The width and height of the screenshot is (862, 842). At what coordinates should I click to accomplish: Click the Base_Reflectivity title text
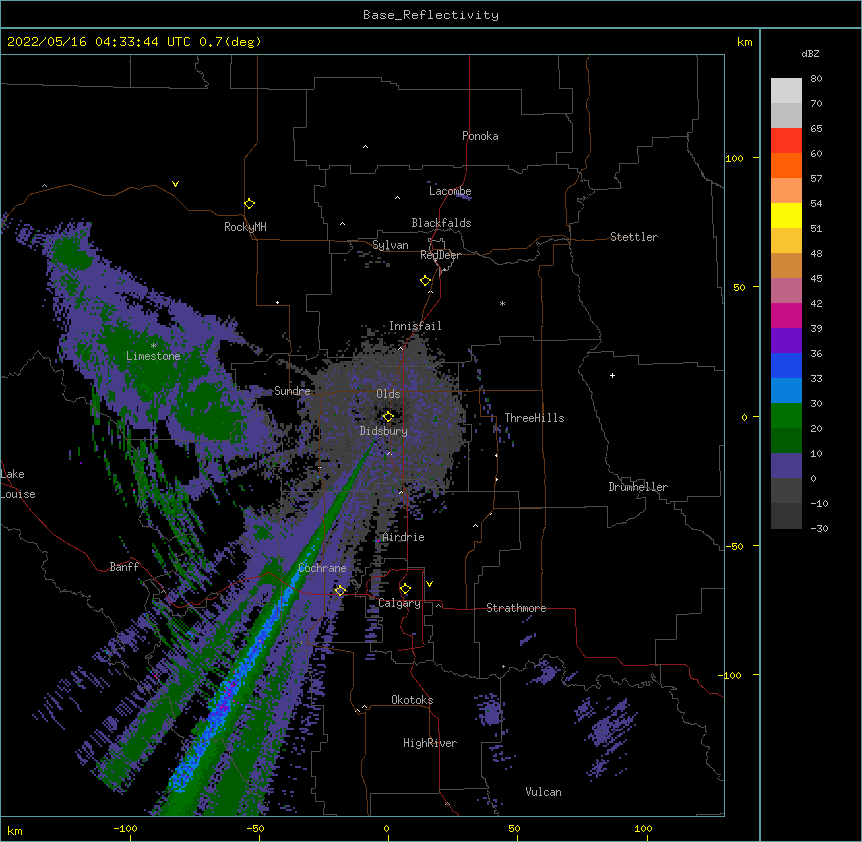[x=431, y=15]
